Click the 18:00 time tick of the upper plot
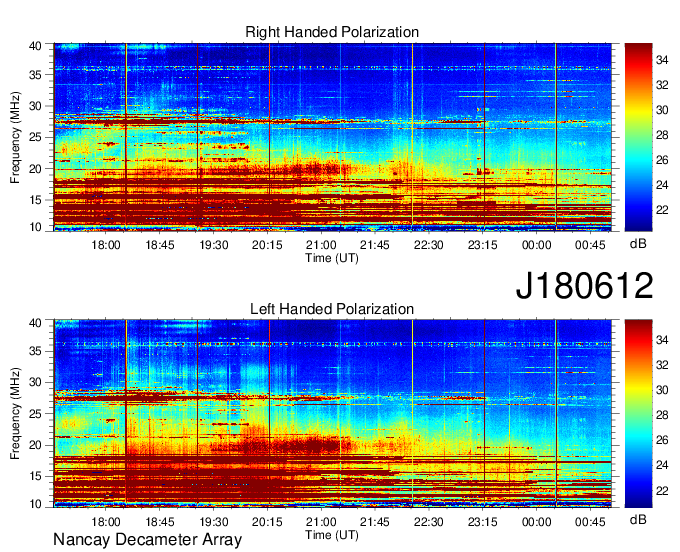680x552 pixels. pyautogui.click(x=106, y=245)
